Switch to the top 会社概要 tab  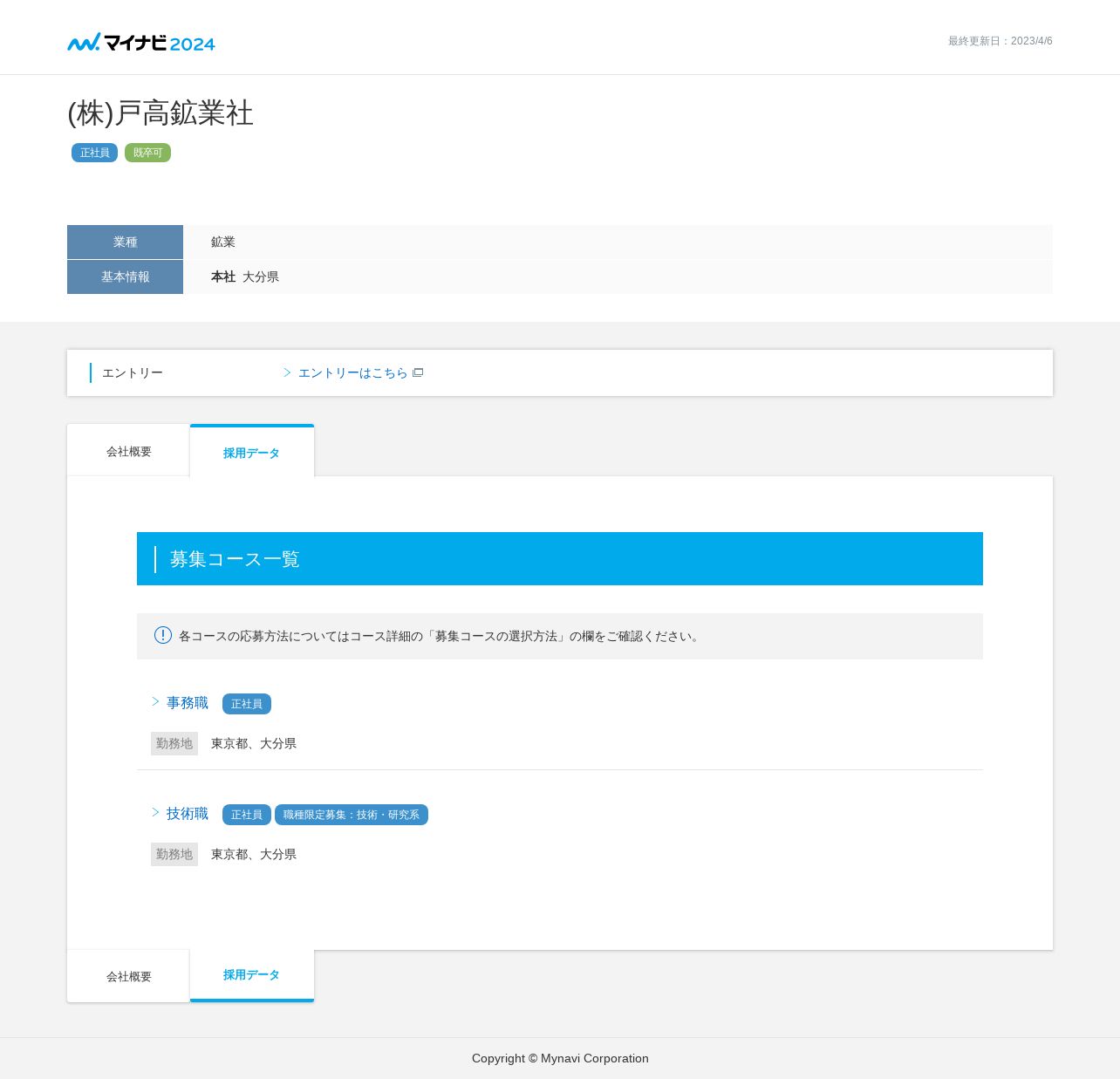pos(128,451)
